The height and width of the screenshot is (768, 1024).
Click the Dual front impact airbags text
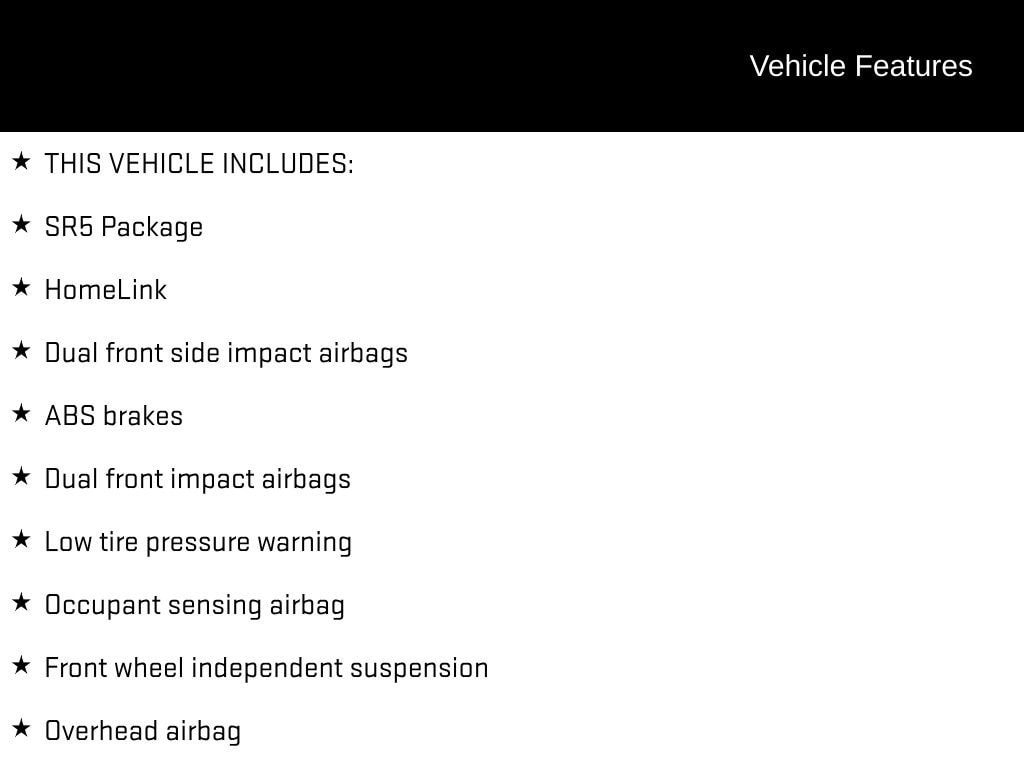[x=198, y=479]
